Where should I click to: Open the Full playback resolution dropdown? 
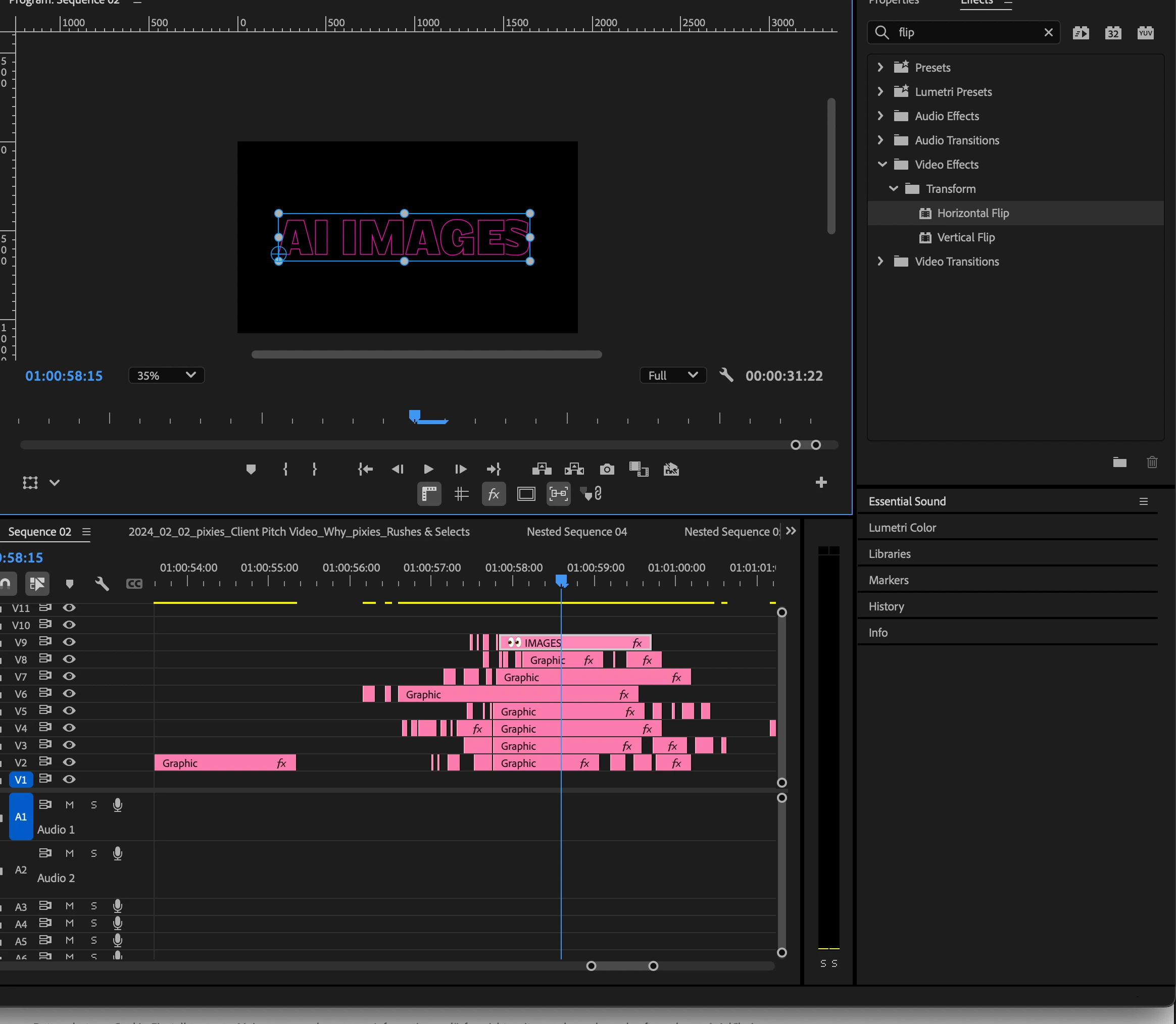[672, 376]
